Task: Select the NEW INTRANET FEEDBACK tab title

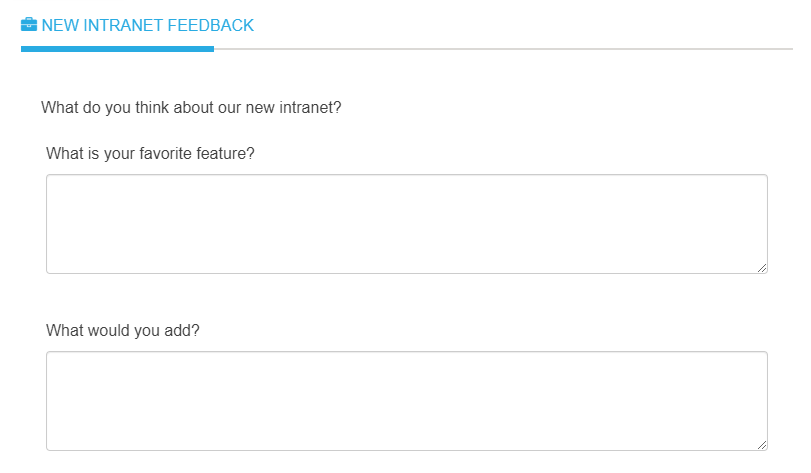Action: click(x=147, y=25)
